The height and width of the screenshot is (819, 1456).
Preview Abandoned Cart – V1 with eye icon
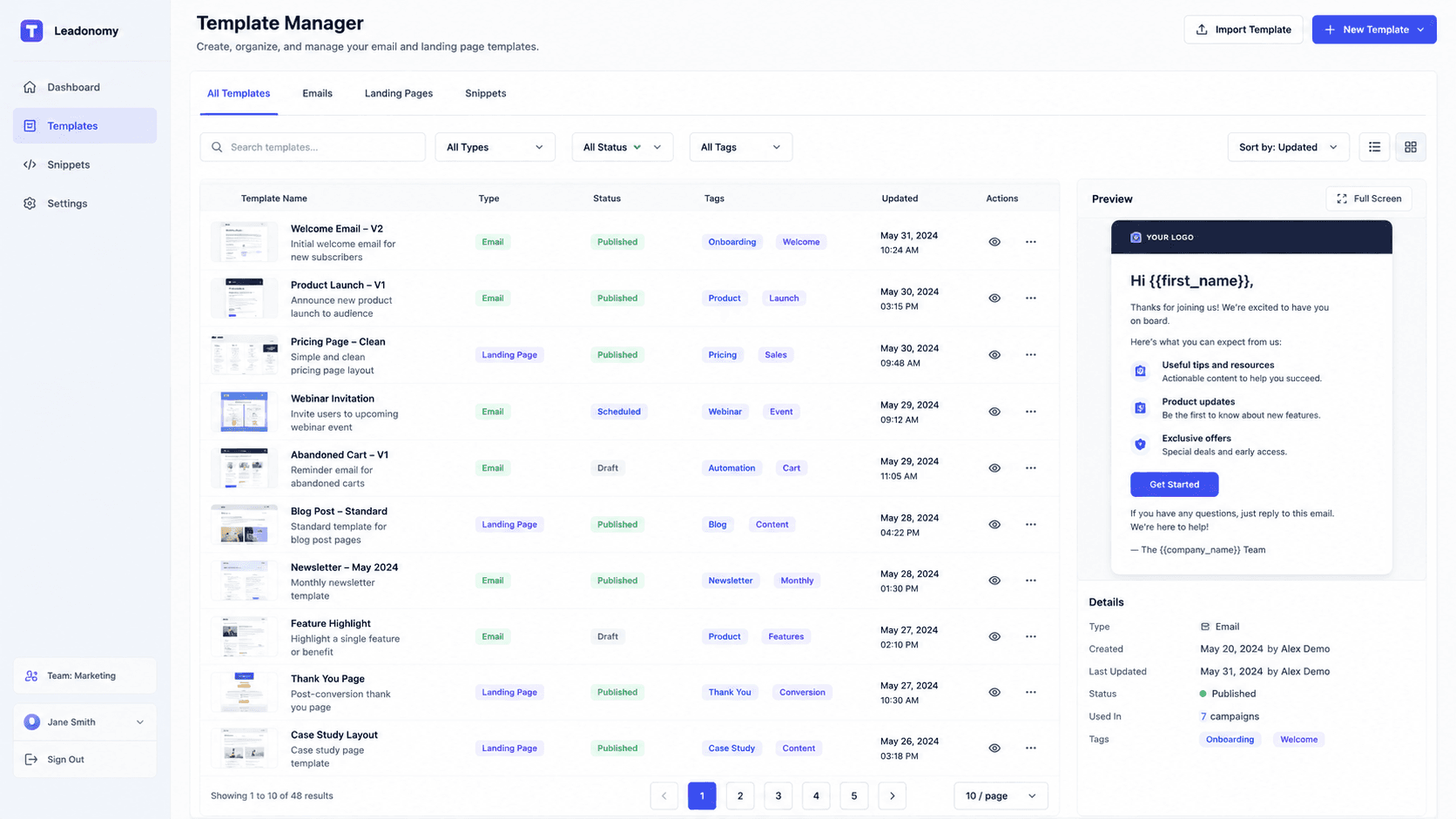tap(994, 467)
